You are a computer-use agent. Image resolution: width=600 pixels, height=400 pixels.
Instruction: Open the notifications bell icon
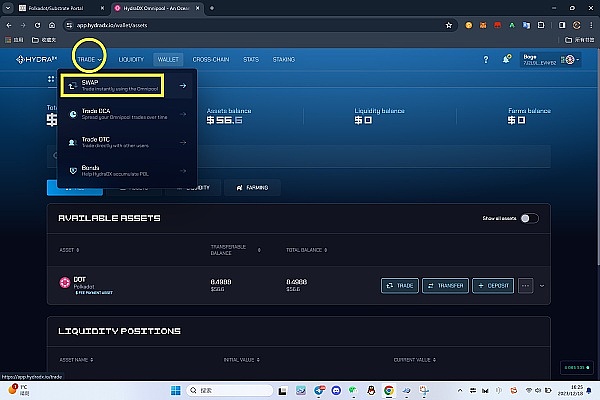[507, 60]
